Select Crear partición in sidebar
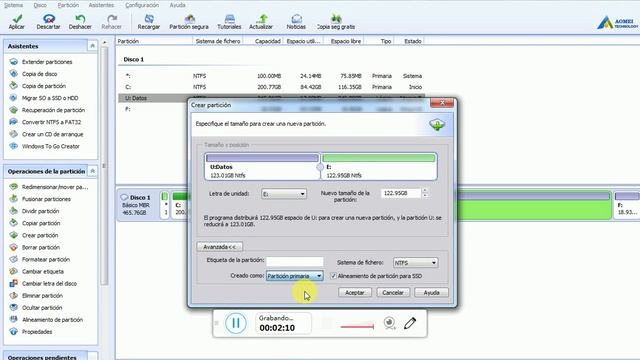640x360 pixels. (x=40, y=236)
